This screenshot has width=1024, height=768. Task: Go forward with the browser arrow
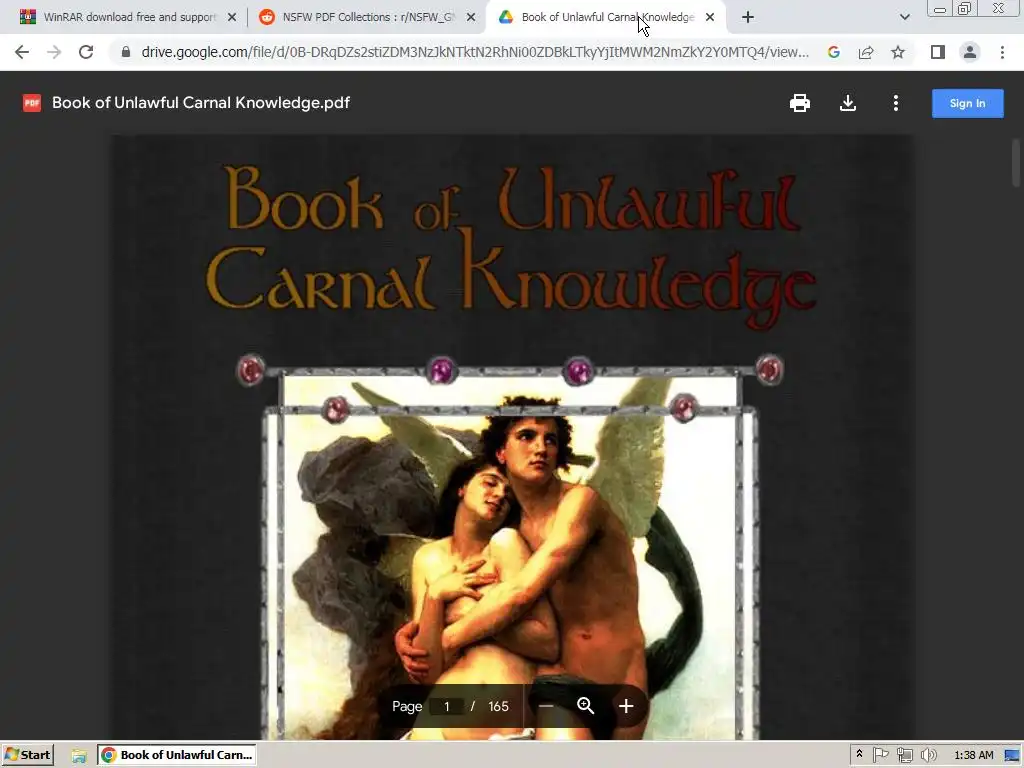point(54,52)
